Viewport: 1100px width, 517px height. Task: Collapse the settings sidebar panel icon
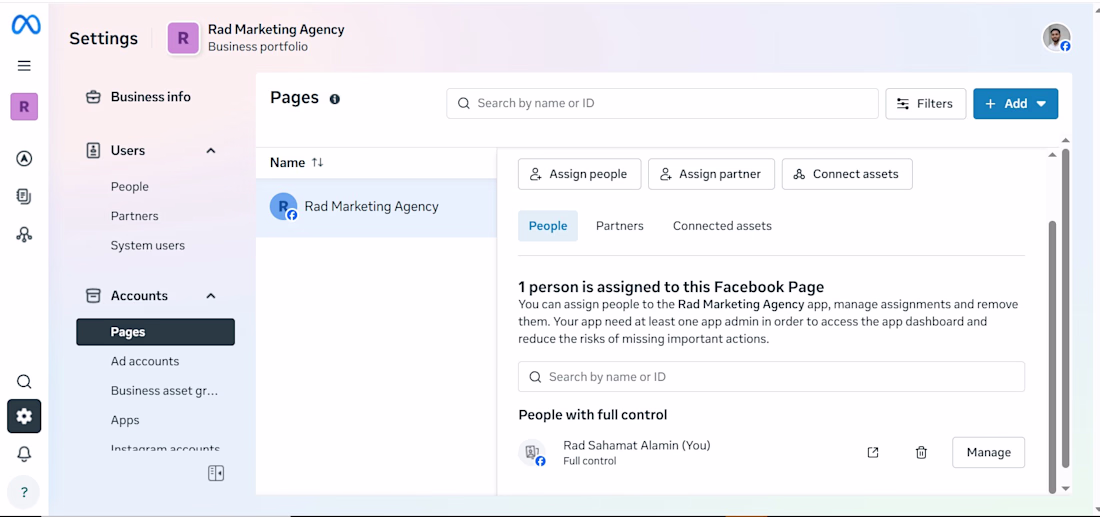click(215, 474)
